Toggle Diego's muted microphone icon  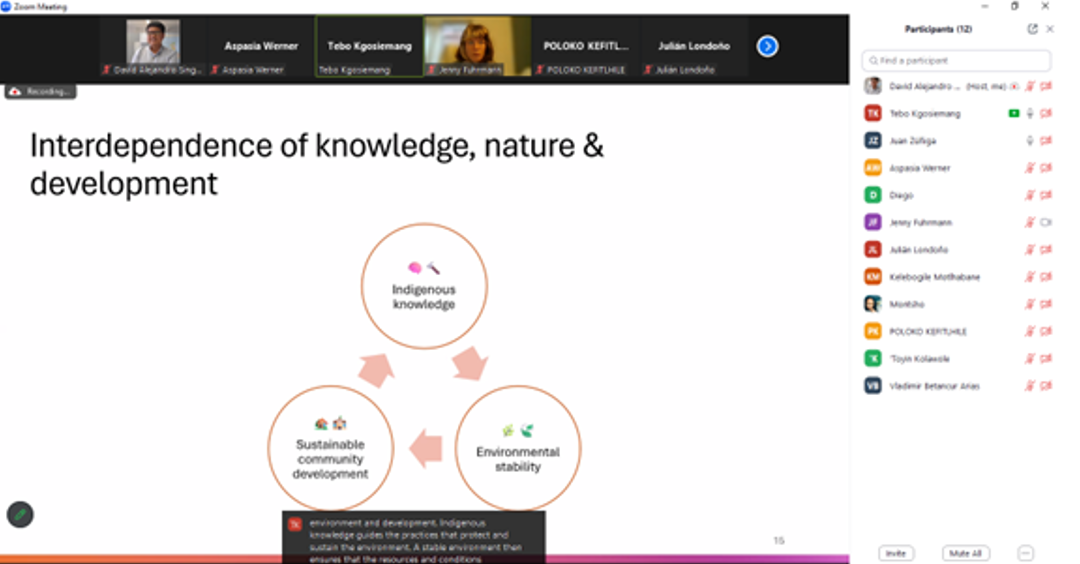coord(1030,195)
